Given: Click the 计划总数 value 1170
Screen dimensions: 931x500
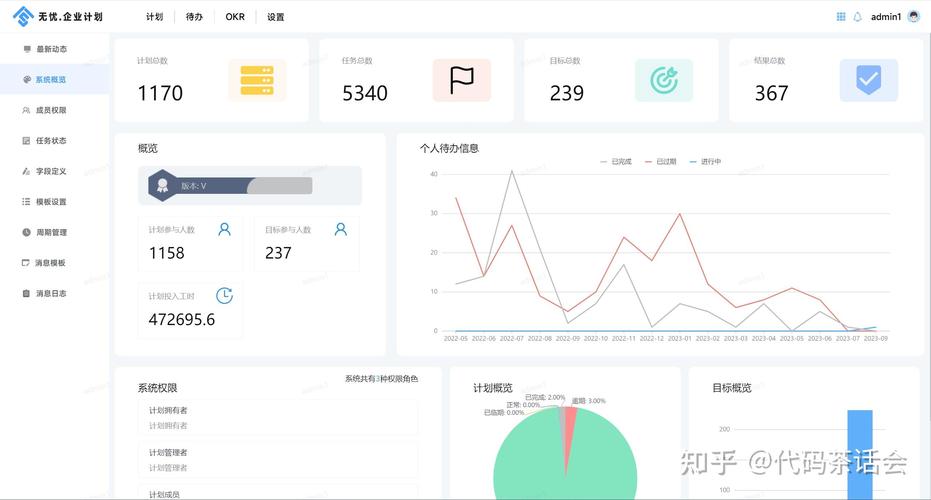Looking at the screenshot, I should [160, 93].
